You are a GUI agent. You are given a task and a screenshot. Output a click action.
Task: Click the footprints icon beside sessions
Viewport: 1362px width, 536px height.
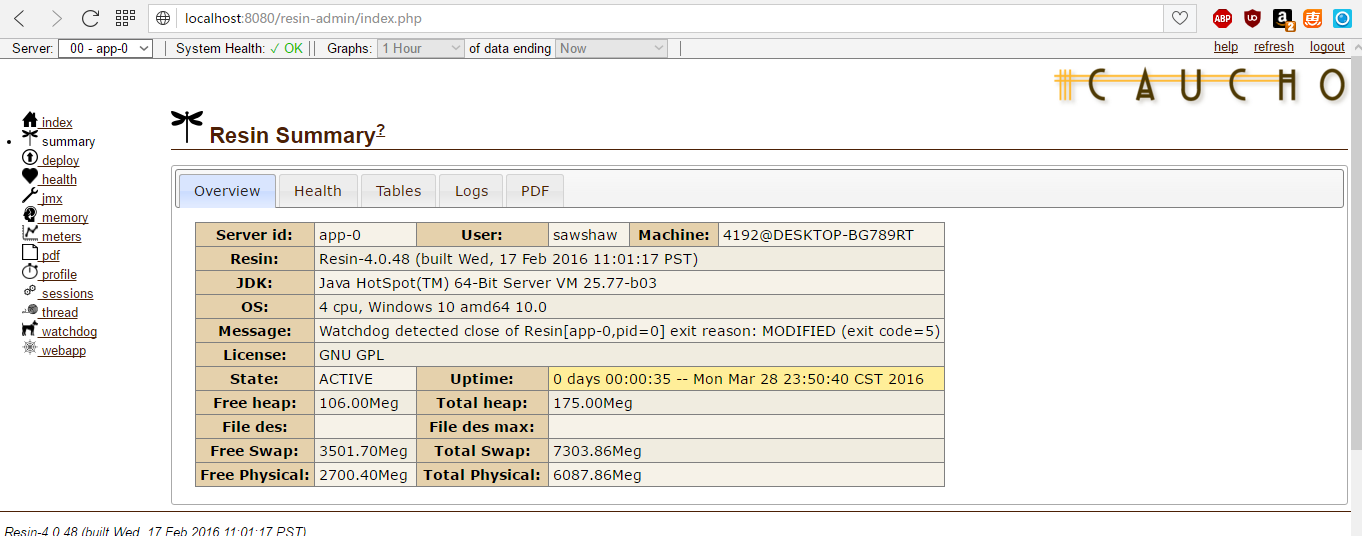point(30,291)
